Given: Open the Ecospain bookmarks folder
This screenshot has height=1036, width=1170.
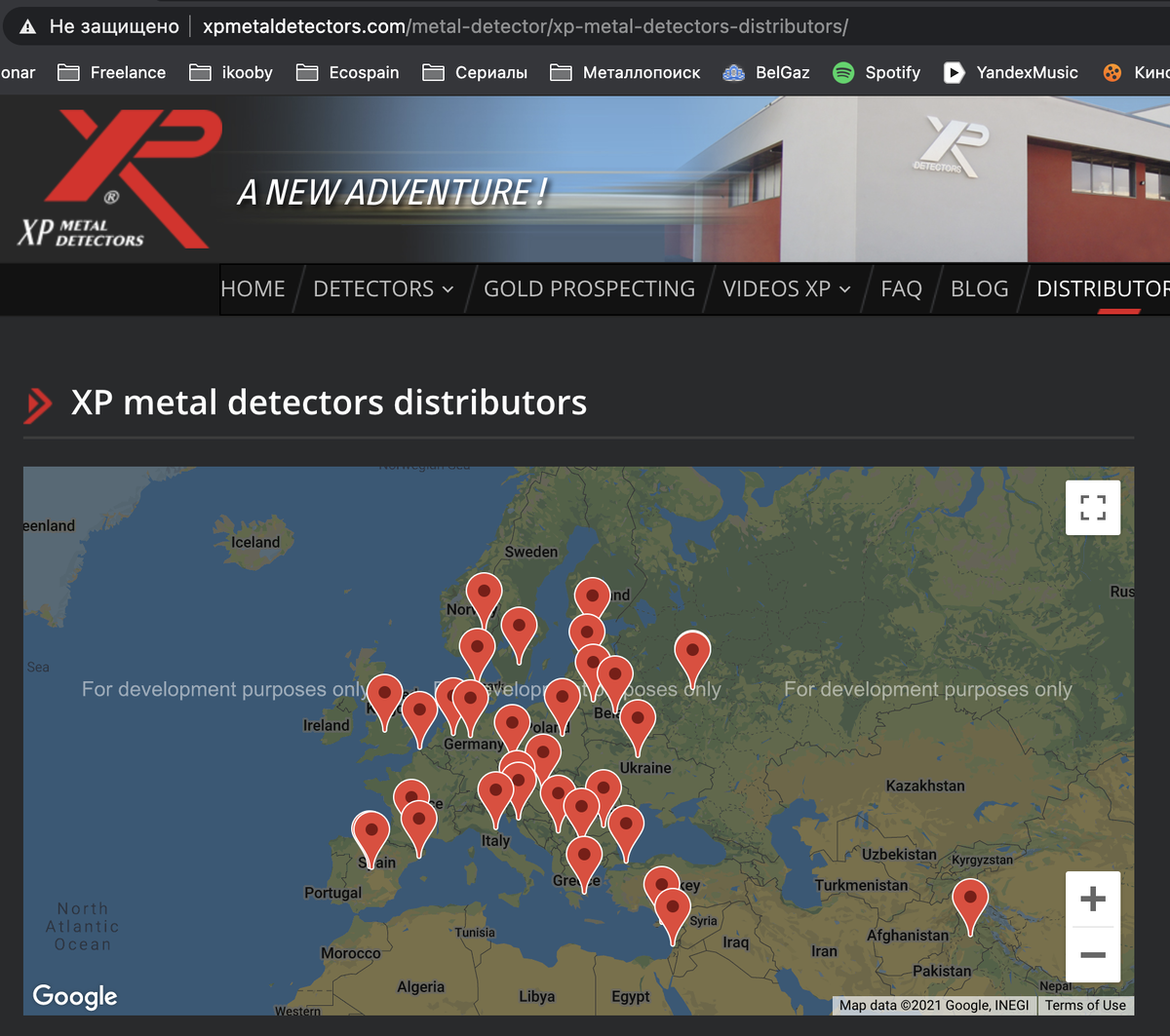Looking at the screenshot, I should [x=347, y=72].
